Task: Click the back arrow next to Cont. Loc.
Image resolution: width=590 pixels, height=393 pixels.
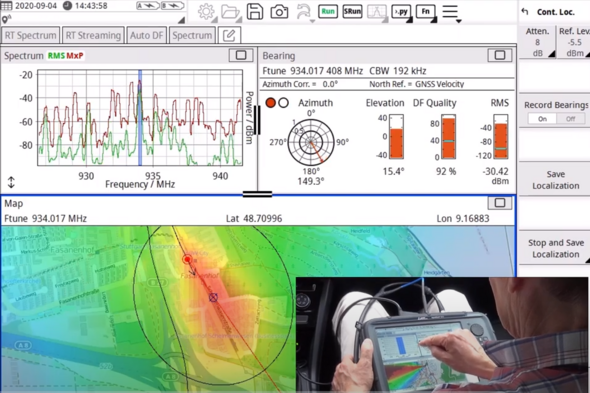Action: [x=525, y=12]
